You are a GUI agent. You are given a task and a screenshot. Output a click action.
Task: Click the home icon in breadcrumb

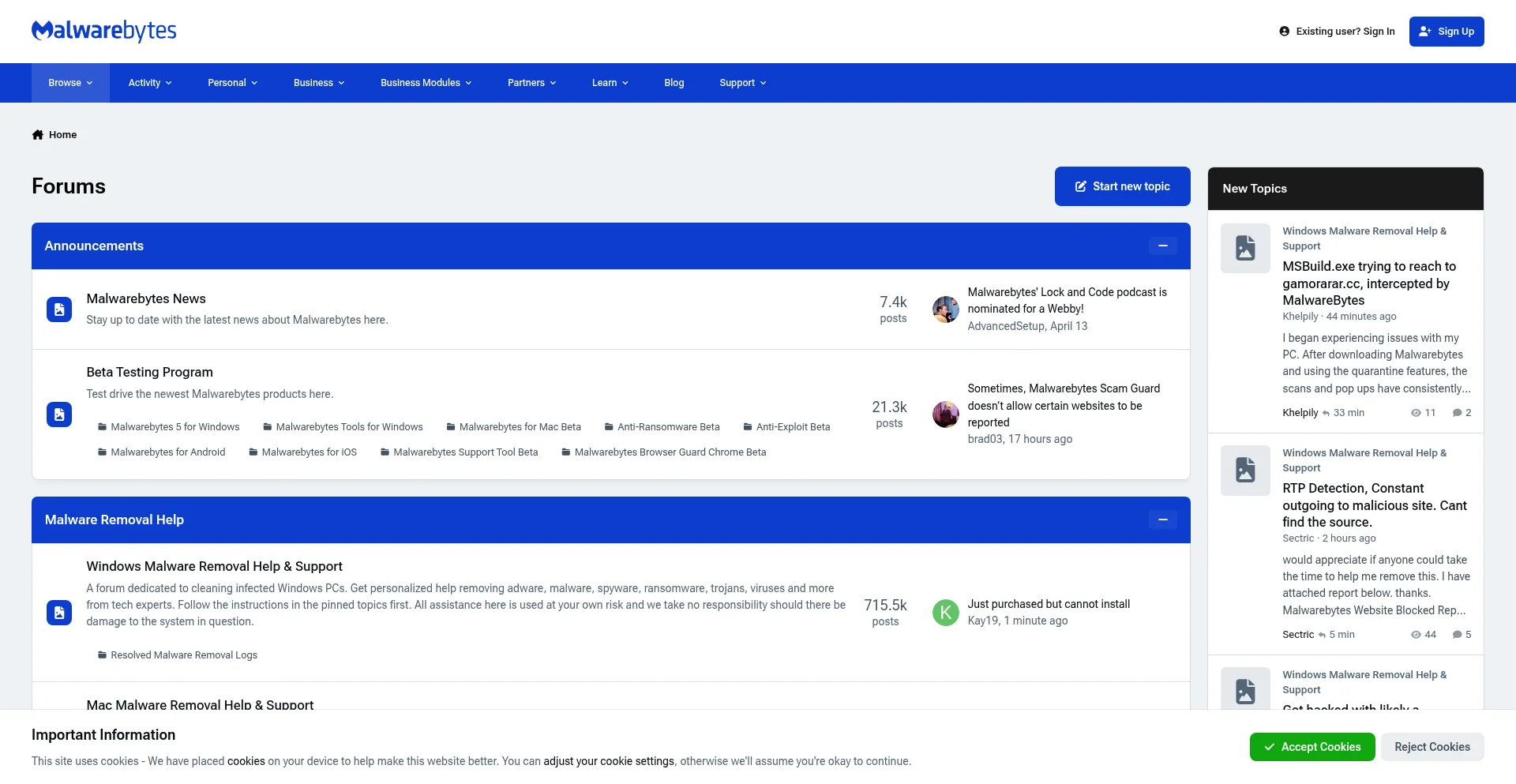tap(37, 135)
